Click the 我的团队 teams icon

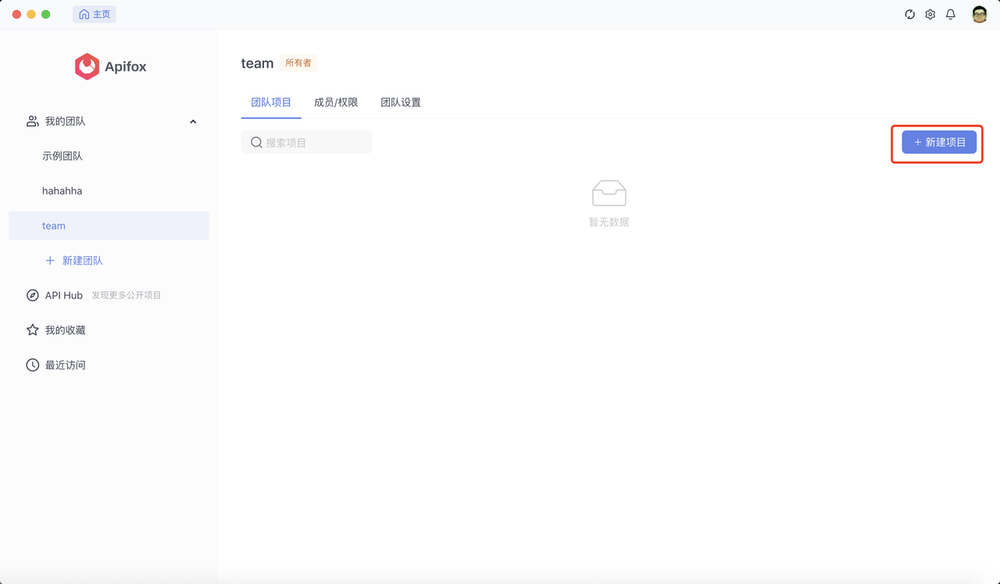31,121
